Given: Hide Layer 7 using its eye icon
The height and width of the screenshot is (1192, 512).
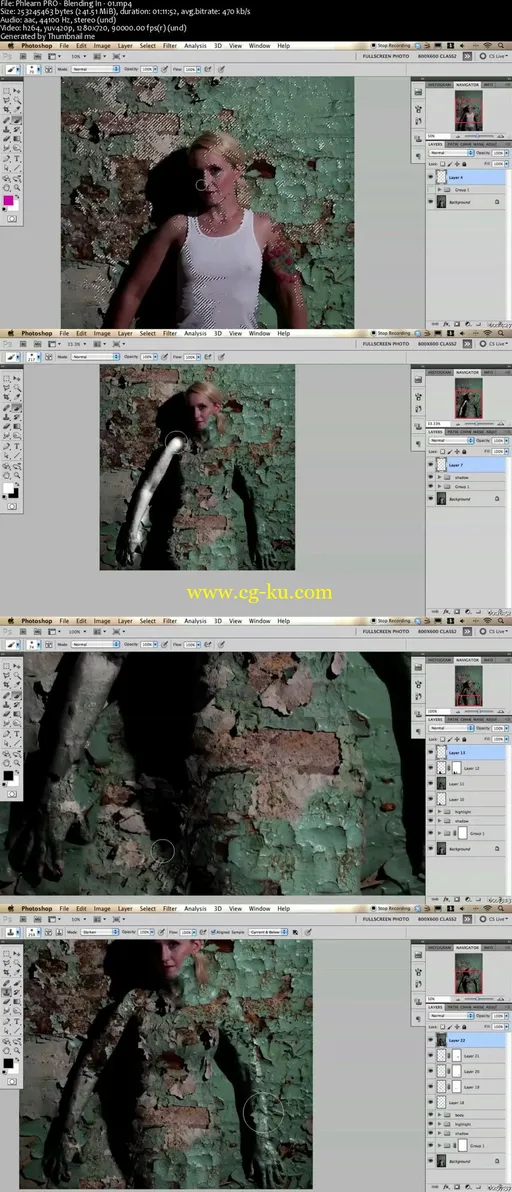Looking at the screenshot, I should [431, 464].
